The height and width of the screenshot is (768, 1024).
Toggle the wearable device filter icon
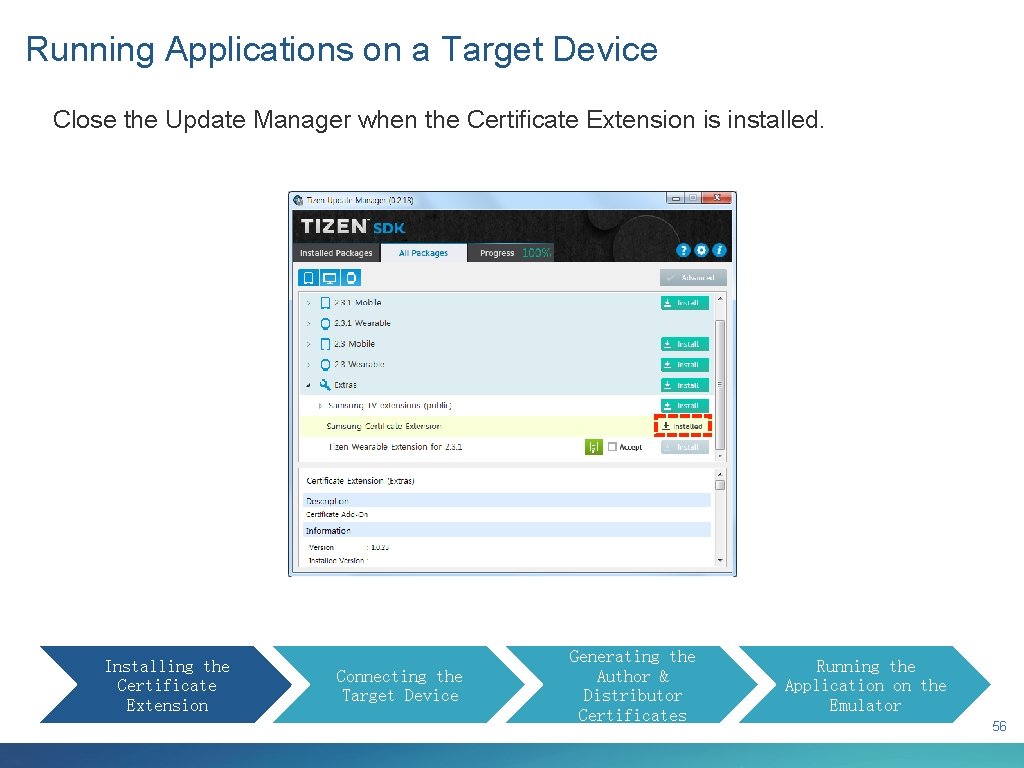[351, 278]
